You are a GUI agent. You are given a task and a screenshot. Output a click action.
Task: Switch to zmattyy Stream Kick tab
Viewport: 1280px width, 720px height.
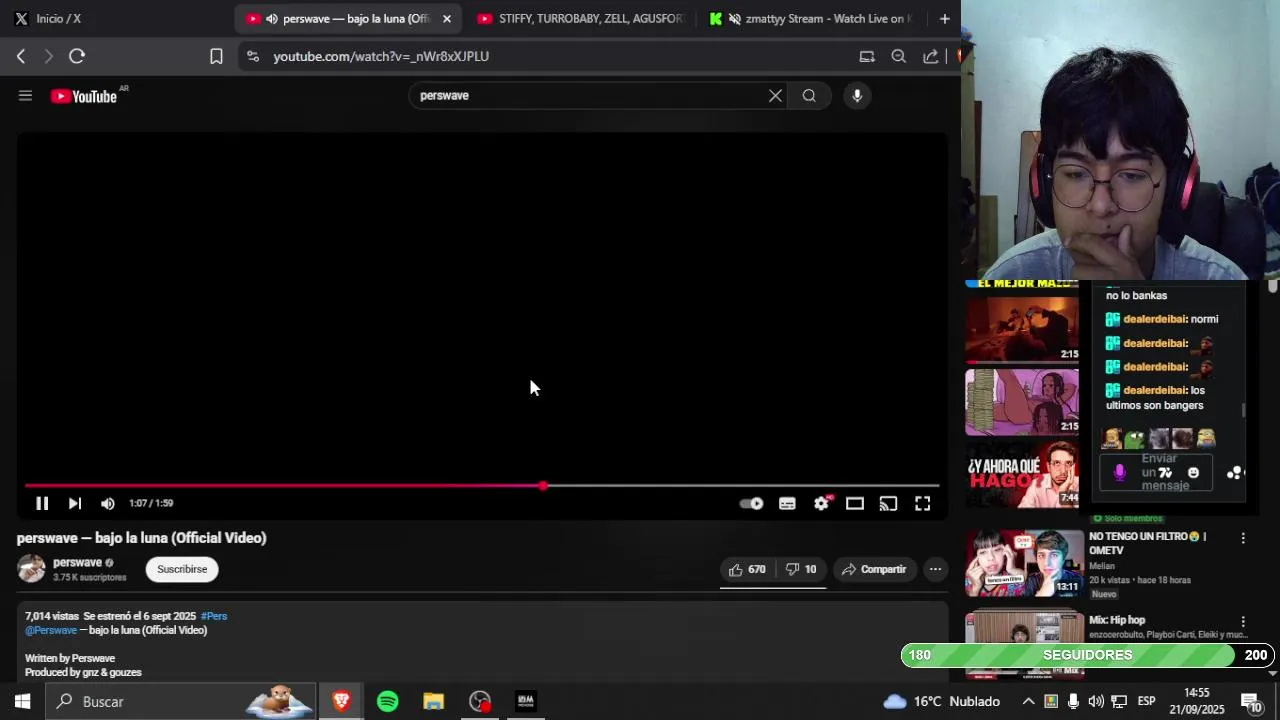tap(812, 19)
